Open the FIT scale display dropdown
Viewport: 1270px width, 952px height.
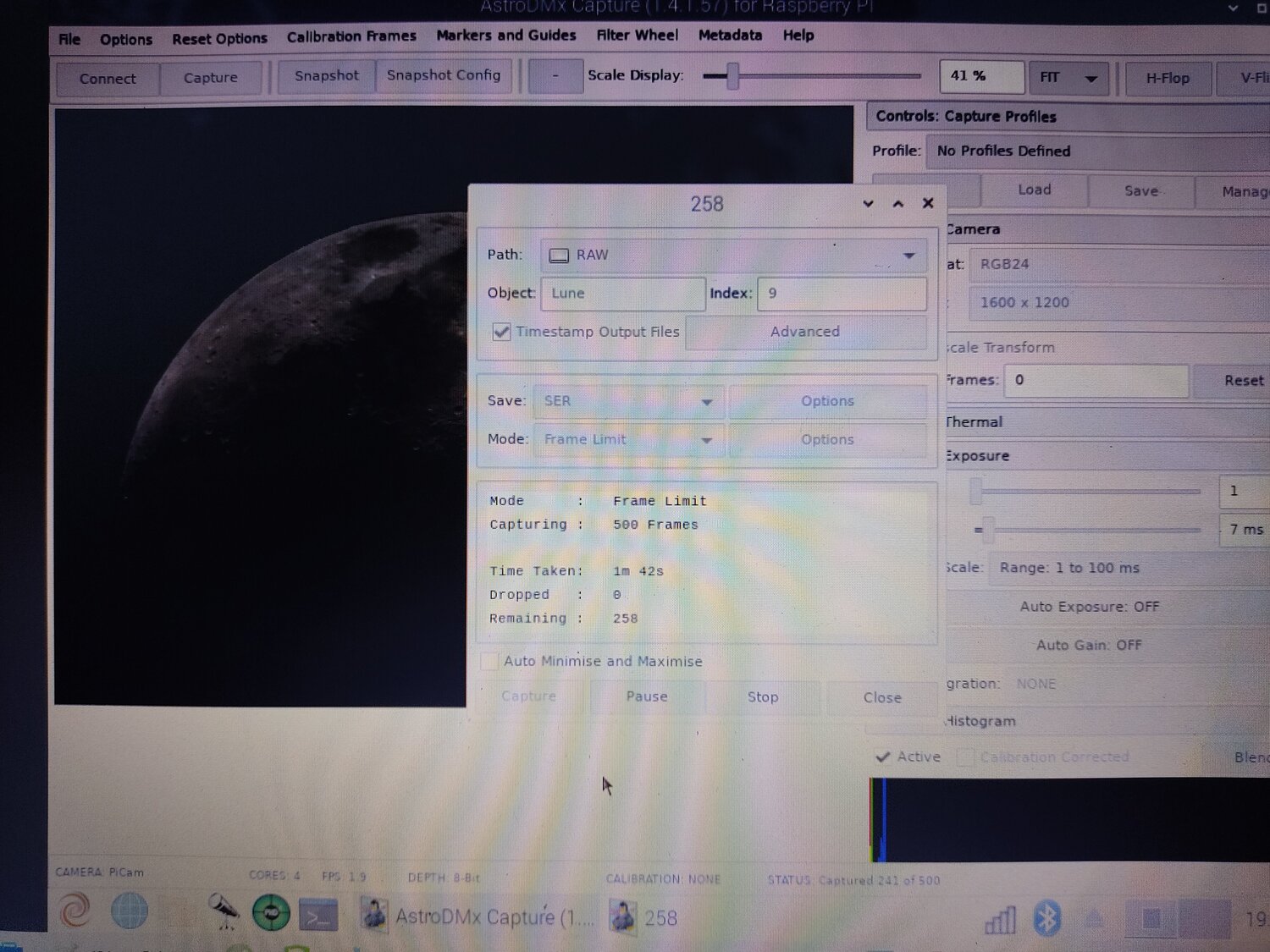click(x=1068, y=78)
